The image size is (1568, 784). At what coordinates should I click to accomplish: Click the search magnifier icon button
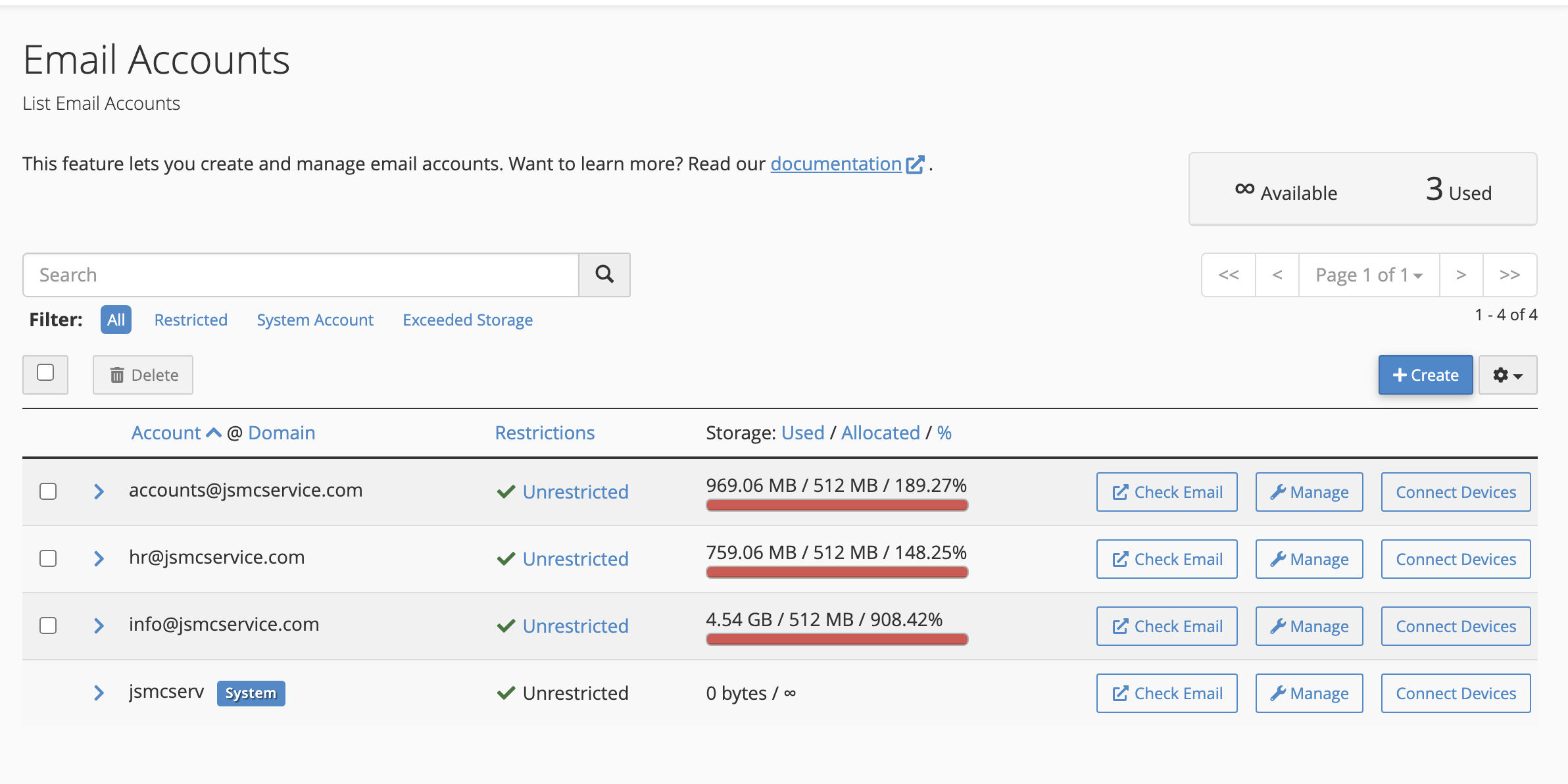tap(604, 274)
